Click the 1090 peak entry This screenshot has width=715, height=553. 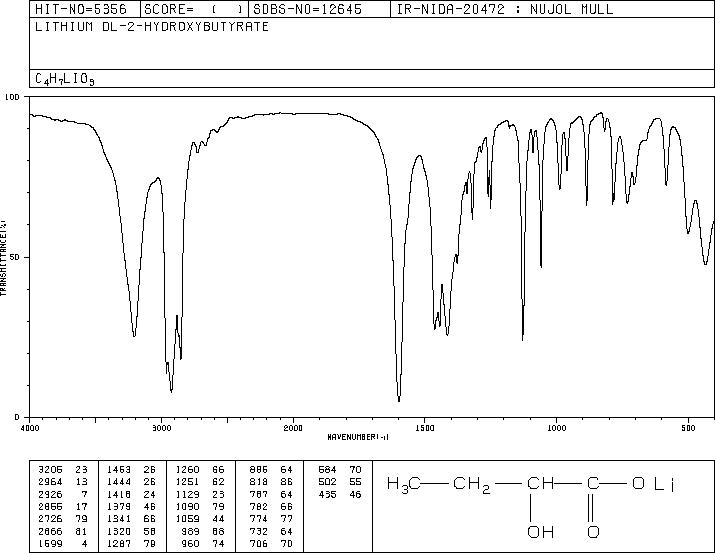tap(201, 506)
